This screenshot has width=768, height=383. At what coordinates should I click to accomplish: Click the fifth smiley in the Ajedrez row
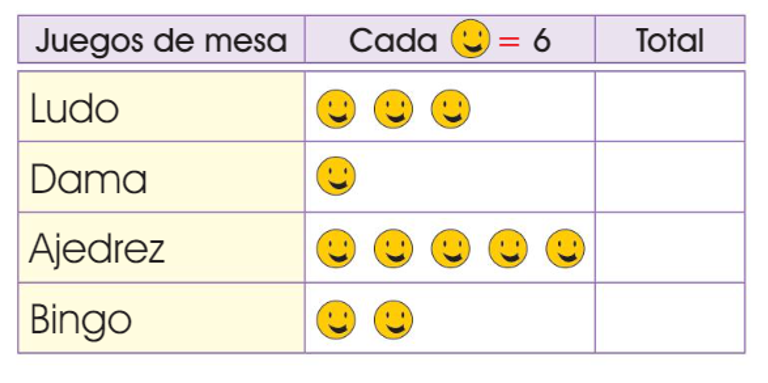click(565, 248)
